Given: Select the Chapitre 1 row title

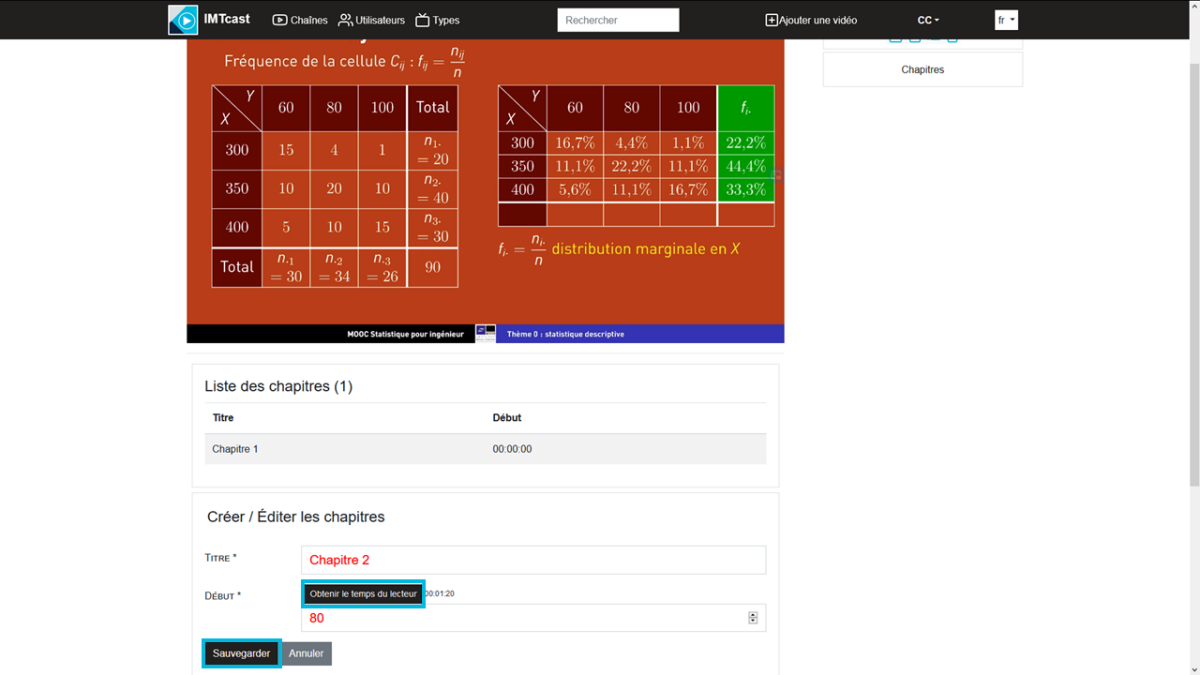Looking at the screenshot, I should [x=235, y=449].
